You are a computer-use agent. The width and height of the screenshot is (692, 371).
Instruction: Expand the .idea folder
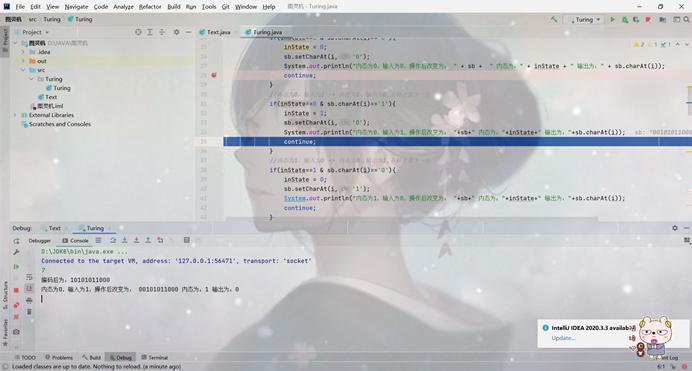click(x=23, y=52)
